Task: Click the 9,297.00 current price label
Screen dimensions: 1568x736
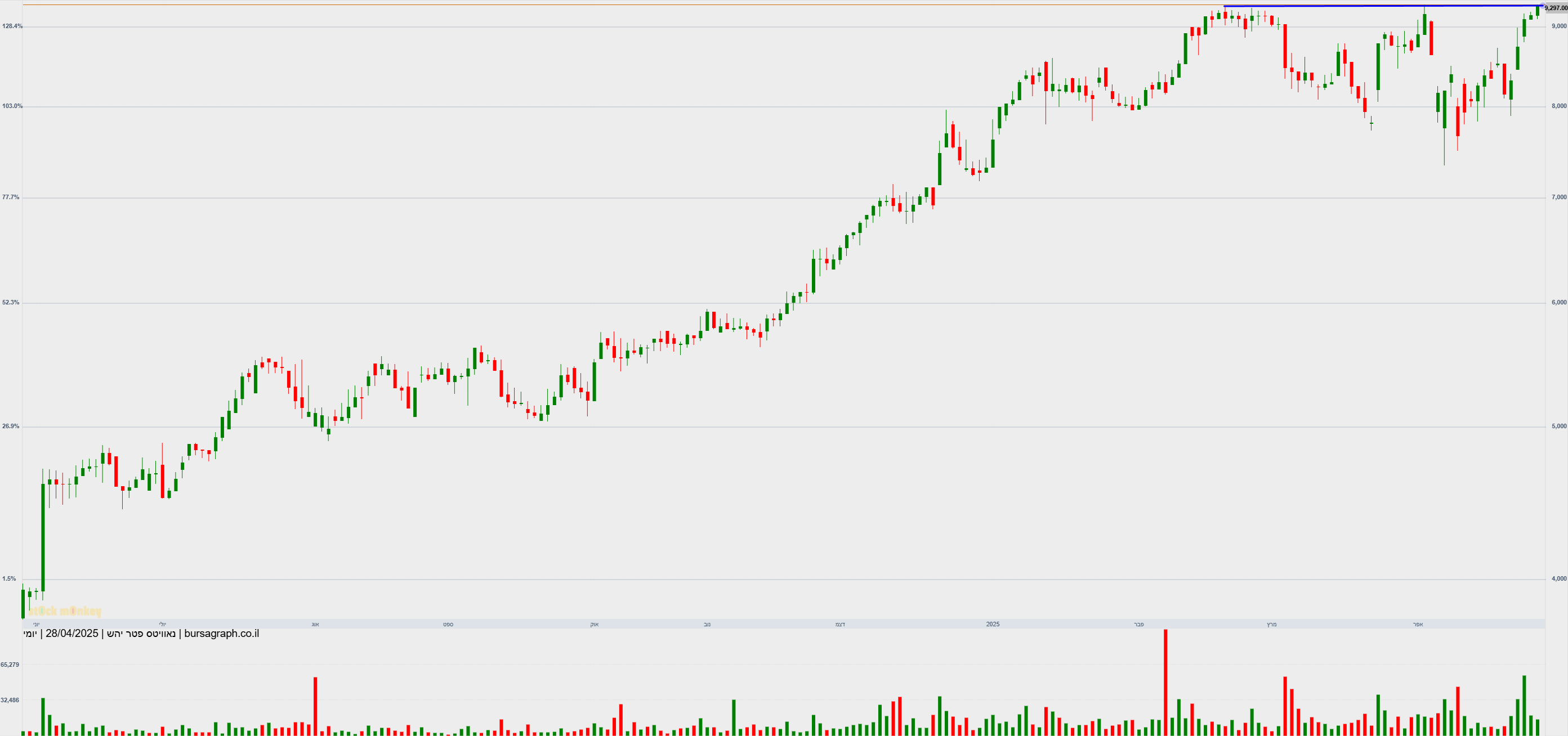Action: click(1556, 8)
